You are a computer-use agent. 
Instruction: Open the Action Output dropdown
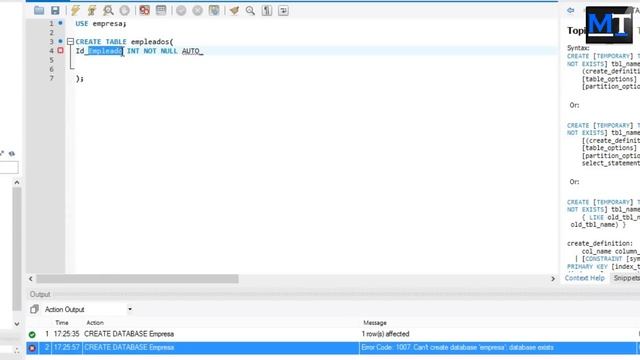[130, 309]
